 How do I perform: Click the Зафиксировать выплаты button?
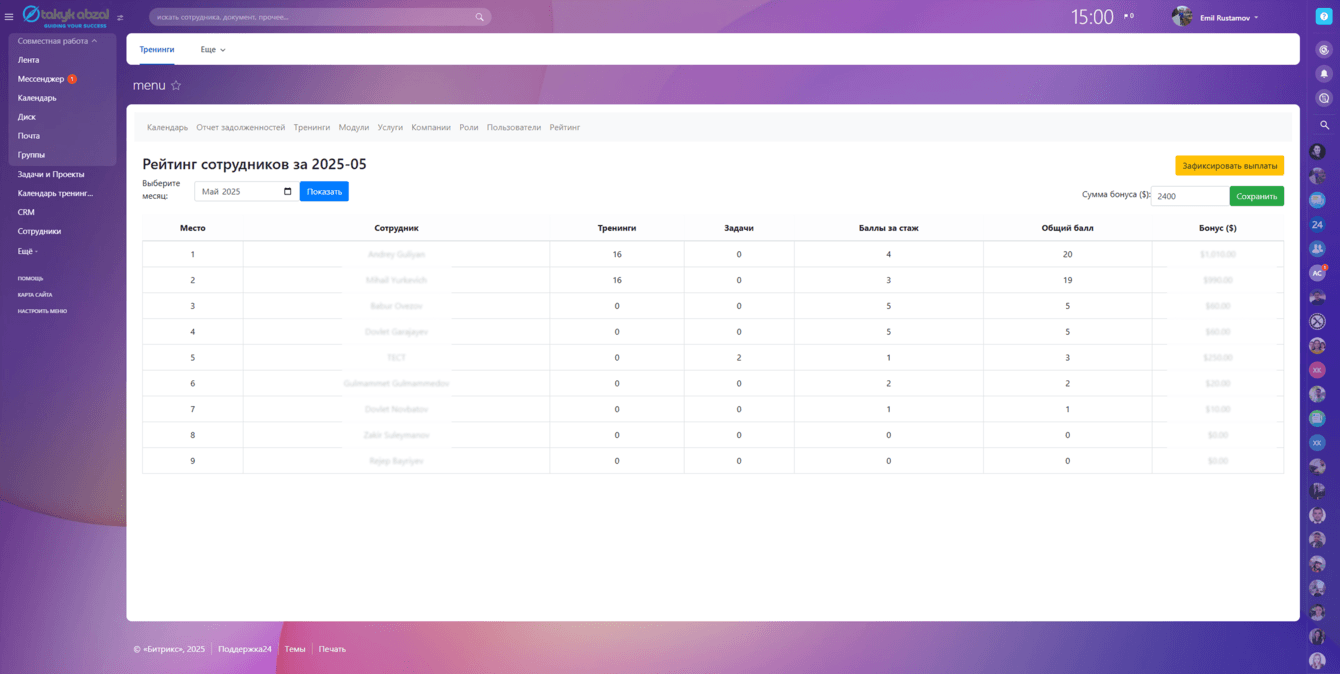pyautogui.click(x=1229, y=166)
